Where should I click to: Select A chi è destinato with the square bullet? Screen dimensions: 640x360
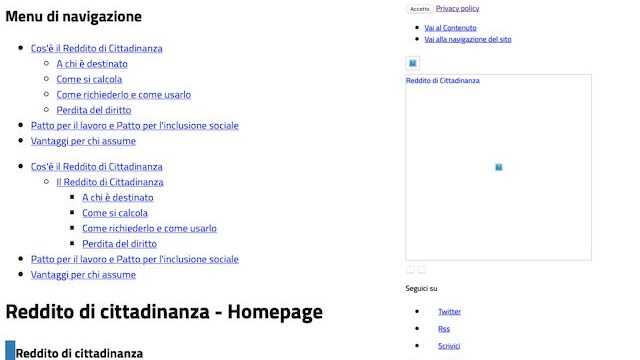[x=118, y=198]
